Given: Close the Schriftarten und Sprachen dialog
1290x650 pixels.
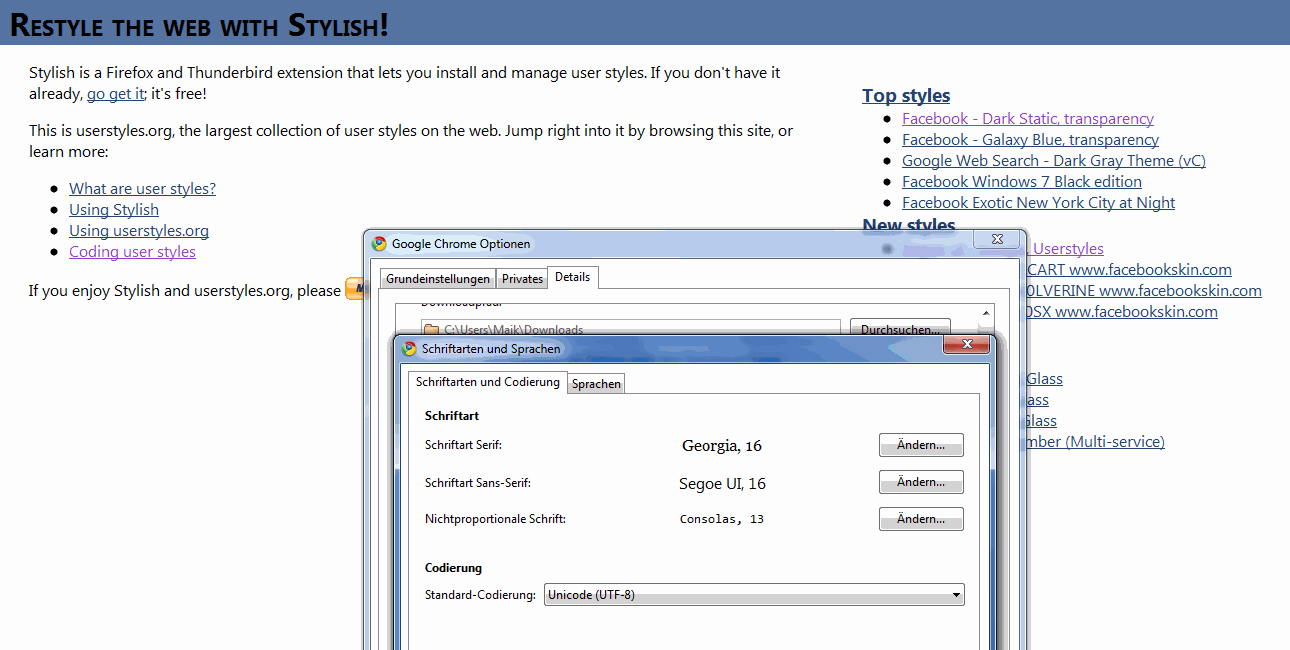Looking at the screenshot, I should pyautogui.click(x=967, y=345).
